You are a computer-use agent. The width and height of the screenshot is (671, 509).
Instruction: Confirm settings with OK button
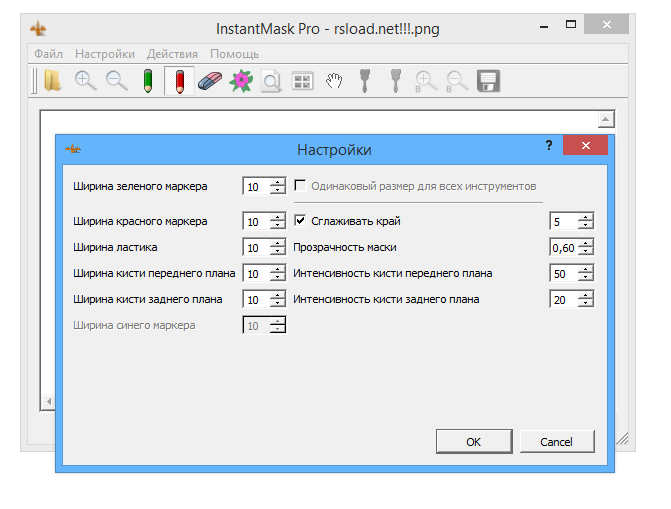(x=474, y=441)
